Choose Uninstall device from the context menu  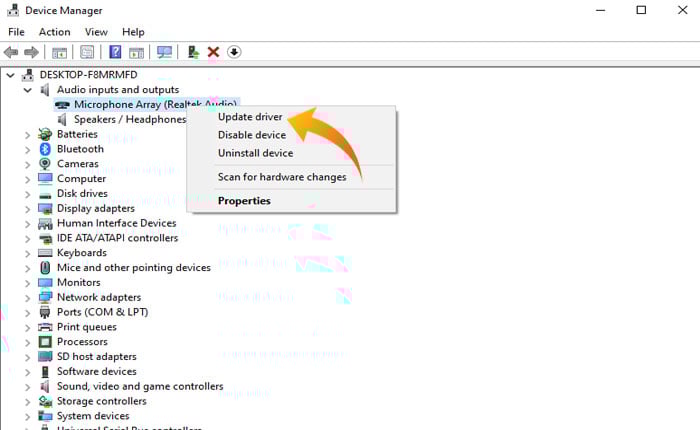(255, 153)
